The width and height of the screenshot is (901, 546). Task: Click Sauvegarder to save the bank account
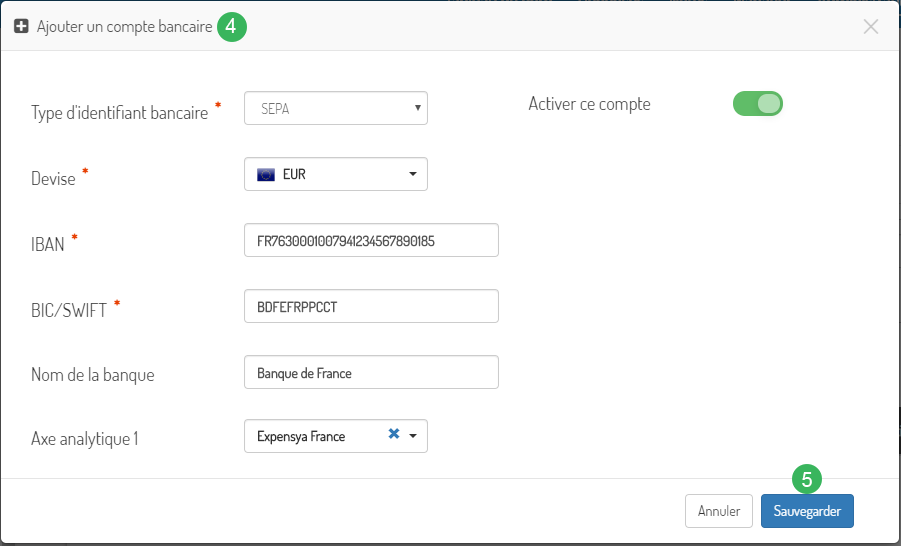807,511
